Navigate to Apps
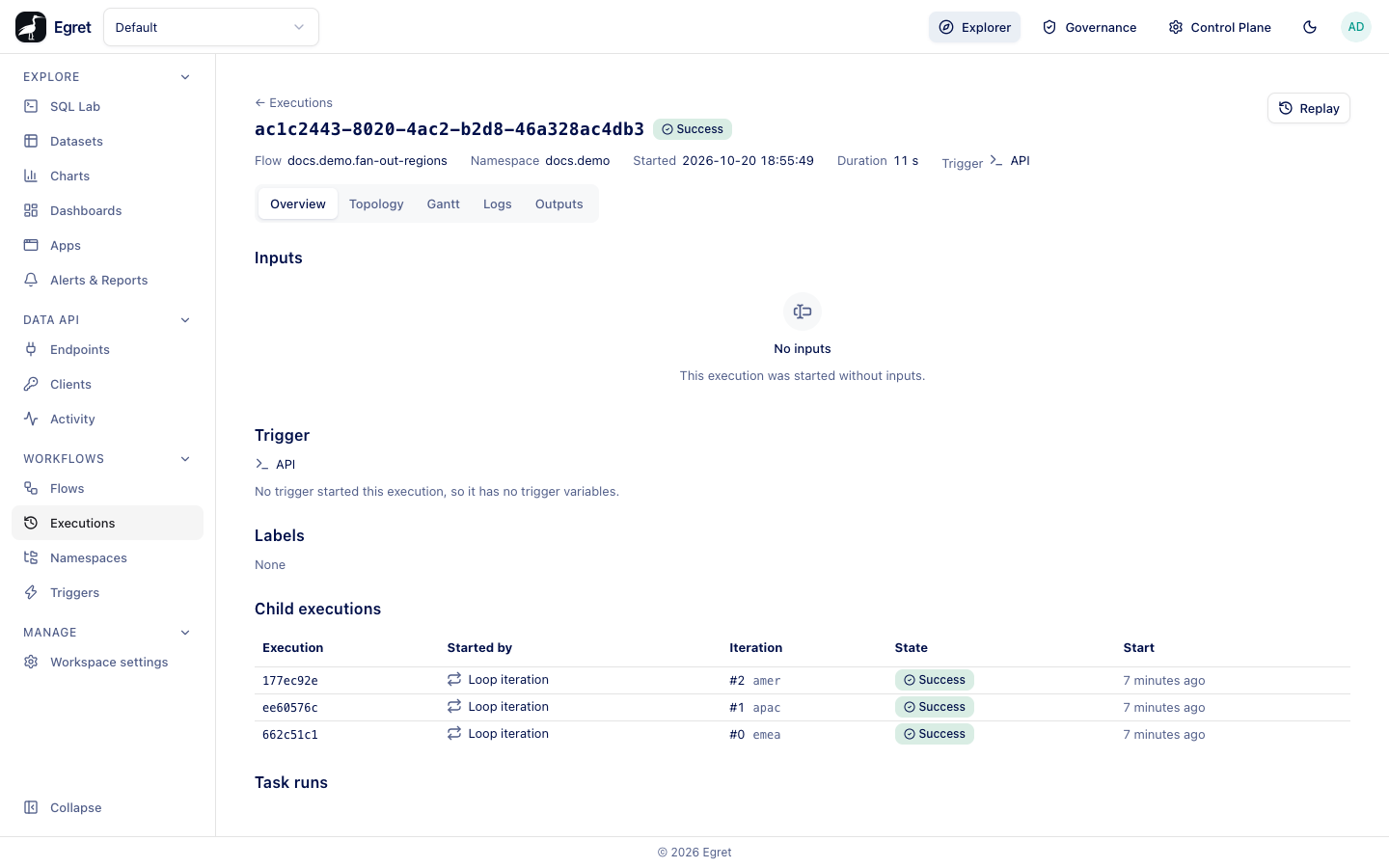This screenshot has height=868, width=1389. (x=107, y=245)
